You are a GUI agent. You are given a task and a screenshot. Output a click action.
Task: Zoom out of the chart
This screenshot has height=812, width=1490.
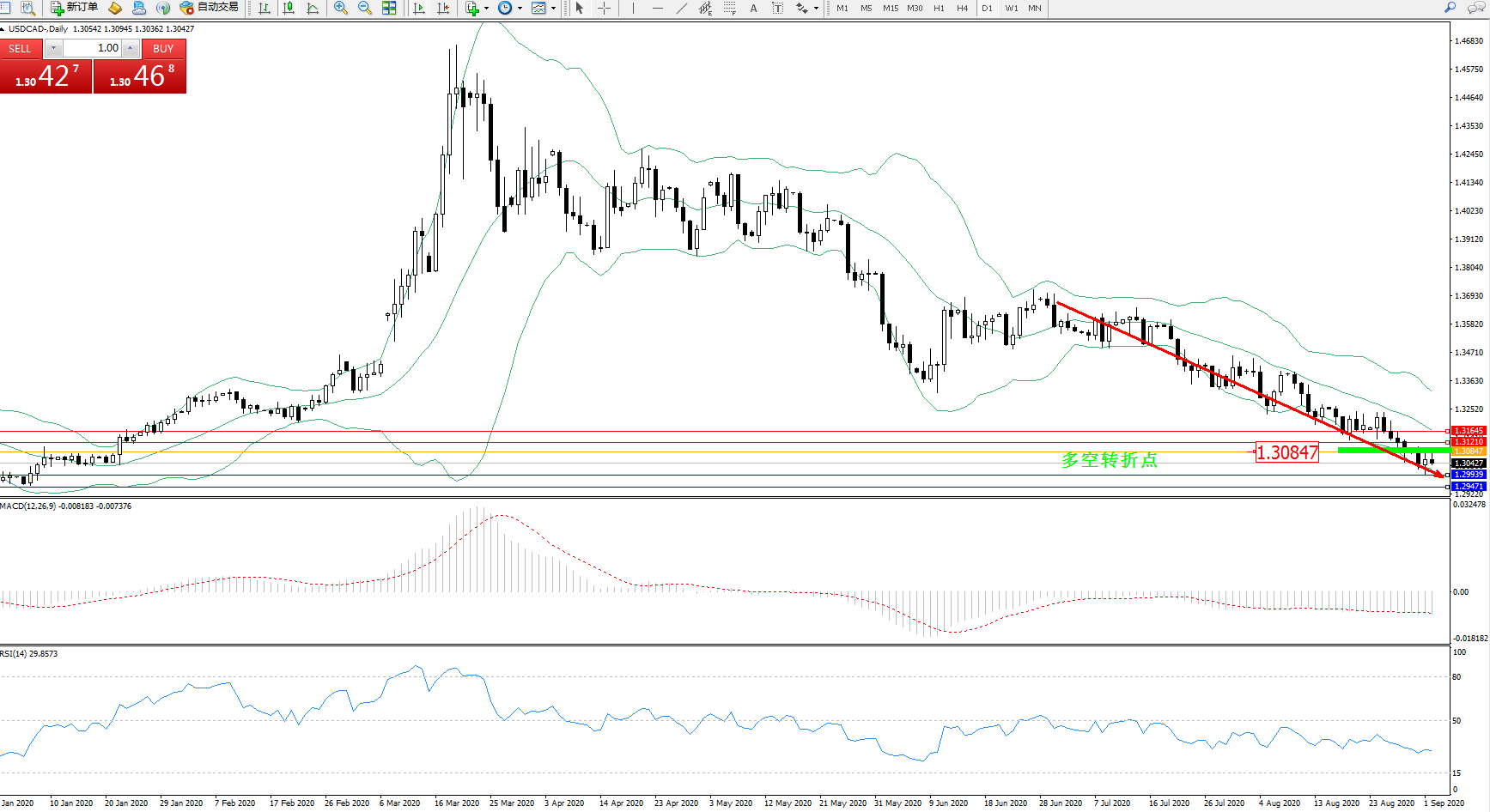[x=365, y=9]
